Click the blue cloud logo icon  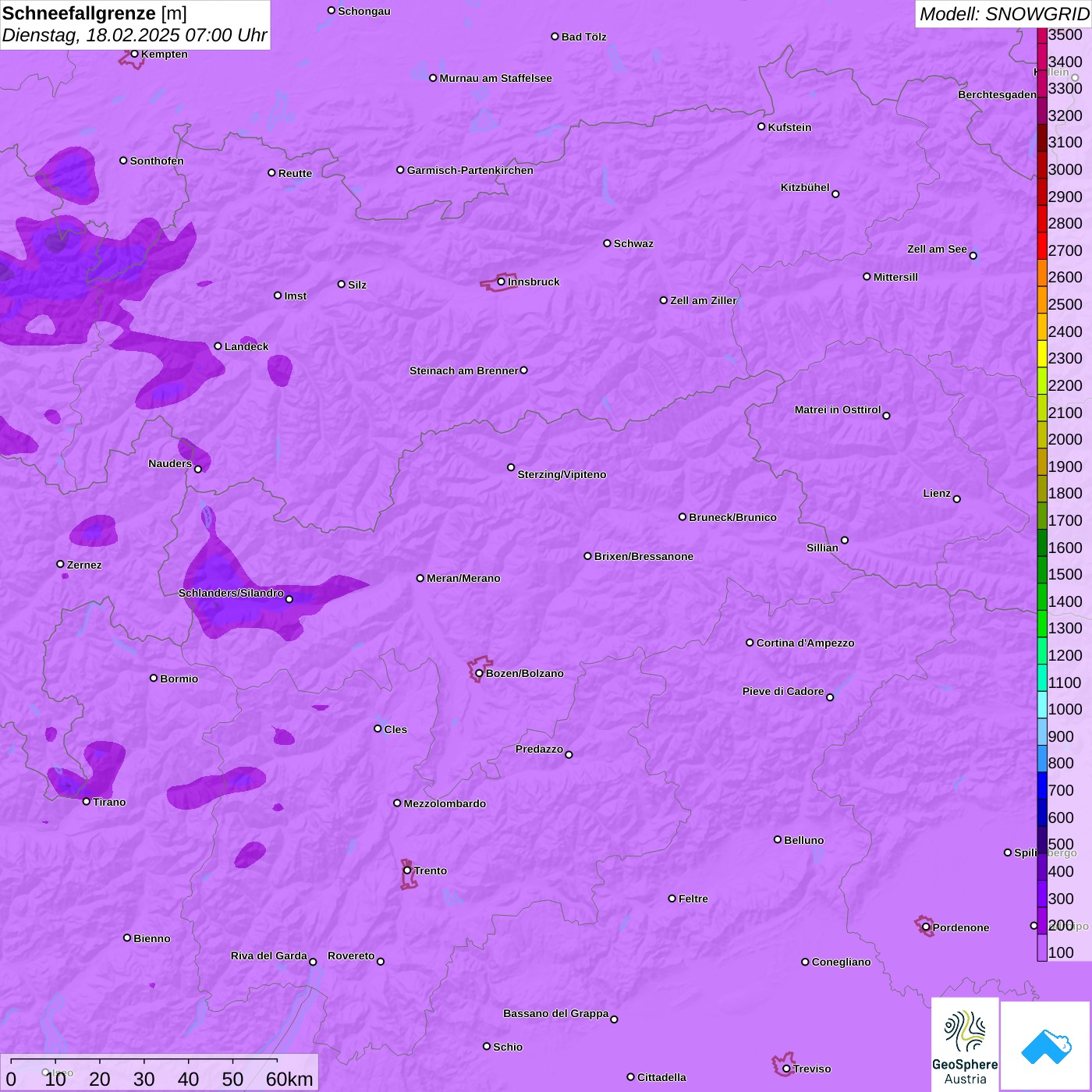click(x=1046, y=1046)
